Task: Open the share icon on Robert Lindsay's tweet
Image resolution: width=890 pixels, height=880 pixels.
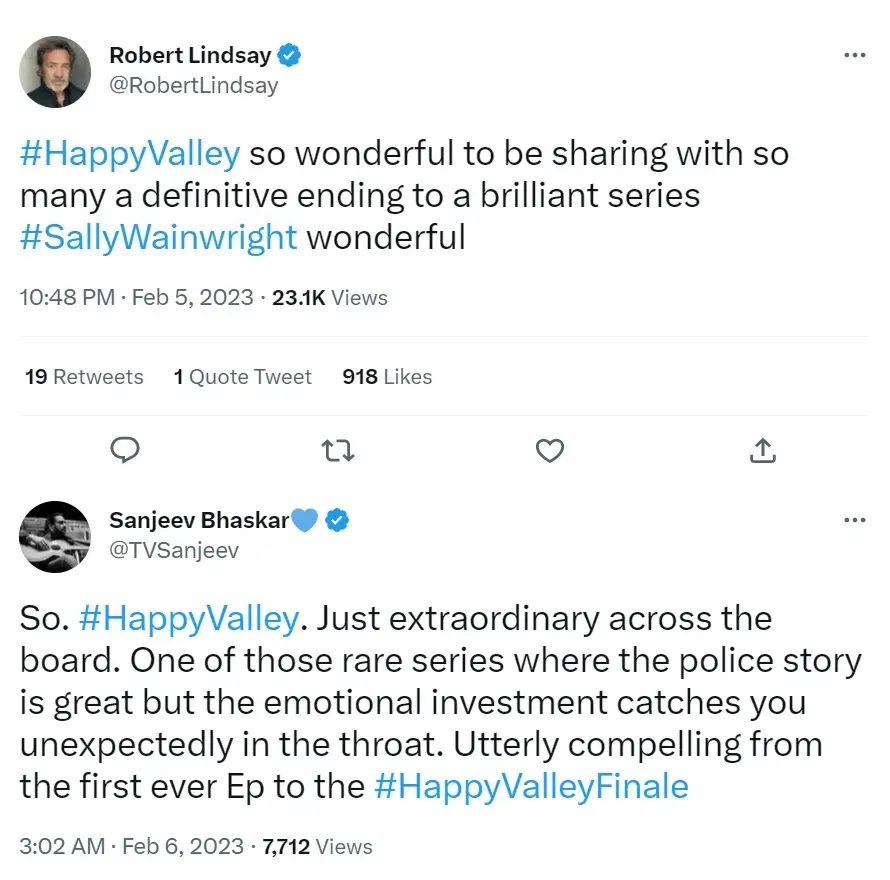Action: (x=762, y=450)
